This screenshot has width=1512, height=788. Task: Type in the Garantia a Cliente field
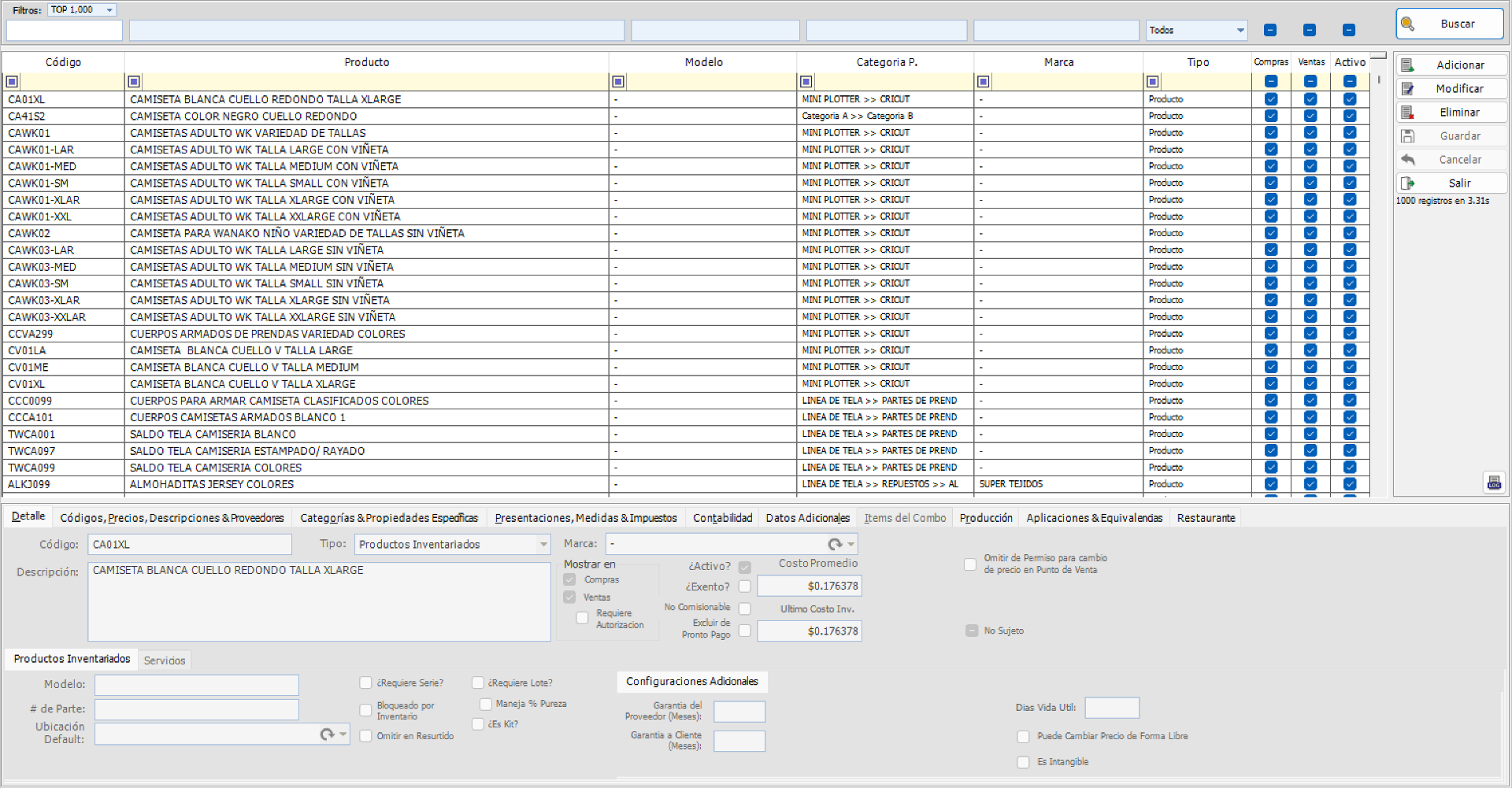point(739,741)
